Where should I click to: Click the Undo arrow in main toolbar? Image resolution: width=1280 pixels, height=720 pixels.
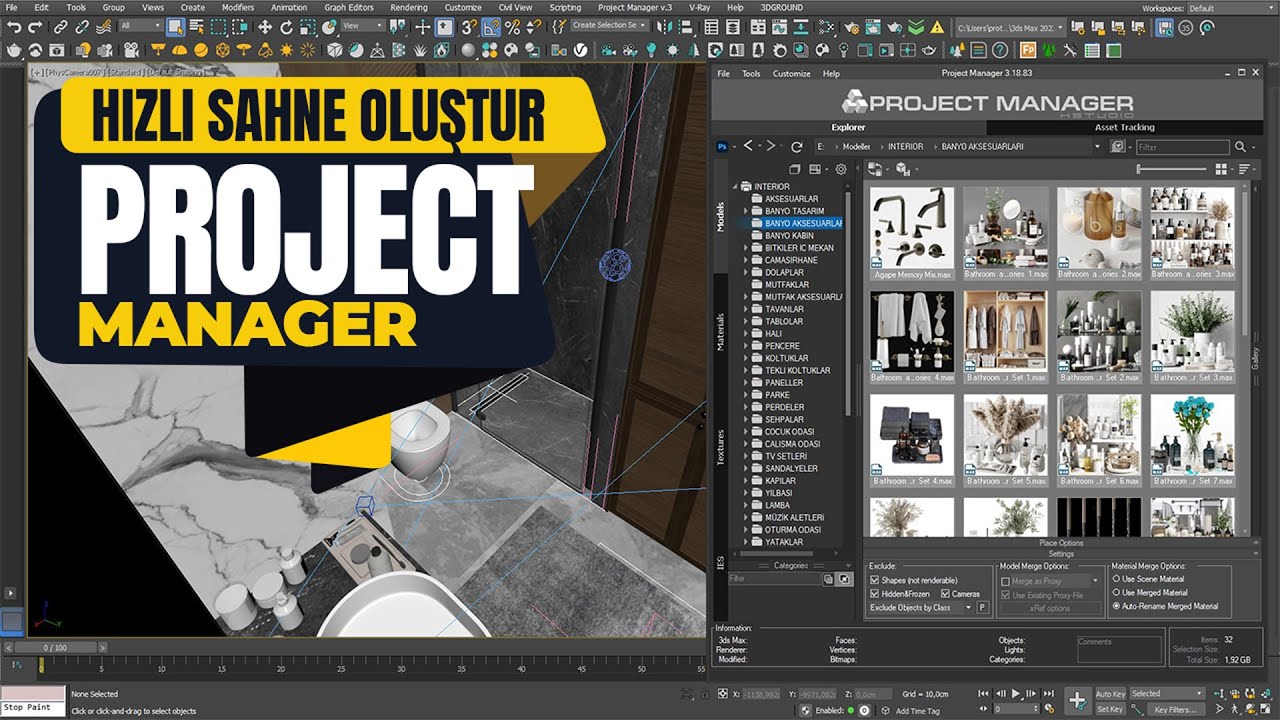coord(14,27)
